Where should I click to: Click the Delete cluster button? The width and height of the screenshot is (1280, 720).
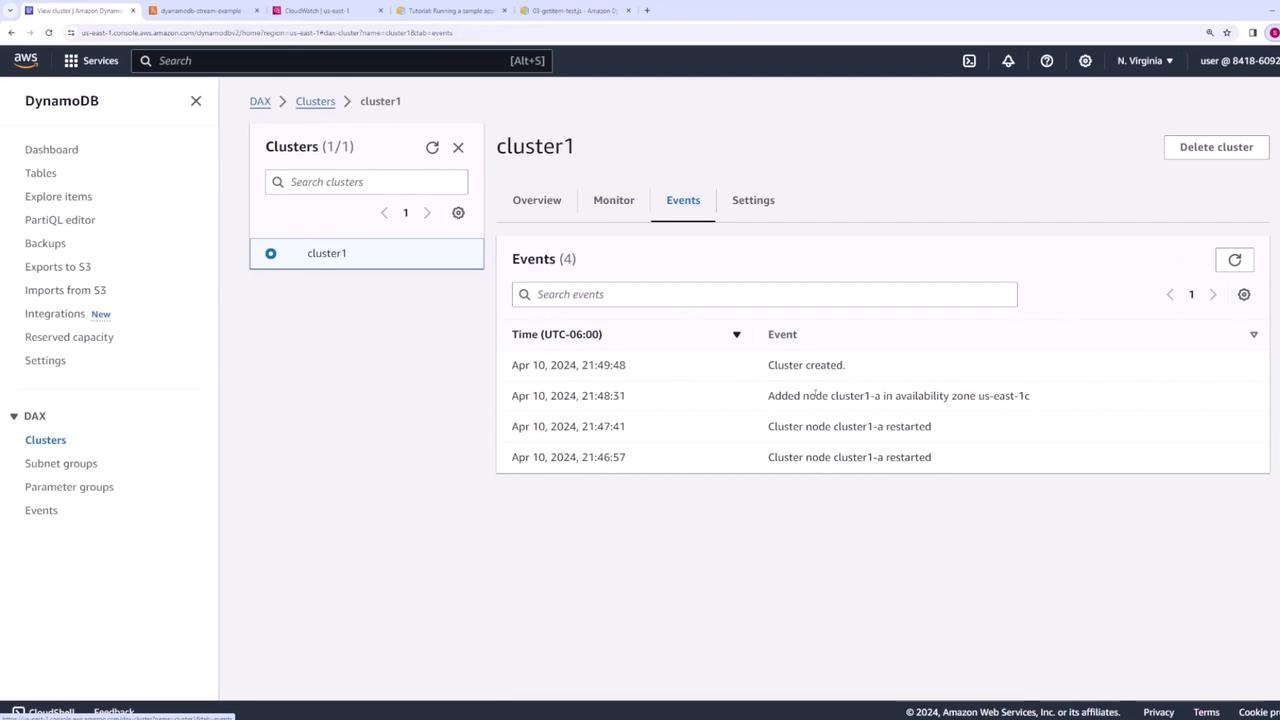tap(1216, 147)
